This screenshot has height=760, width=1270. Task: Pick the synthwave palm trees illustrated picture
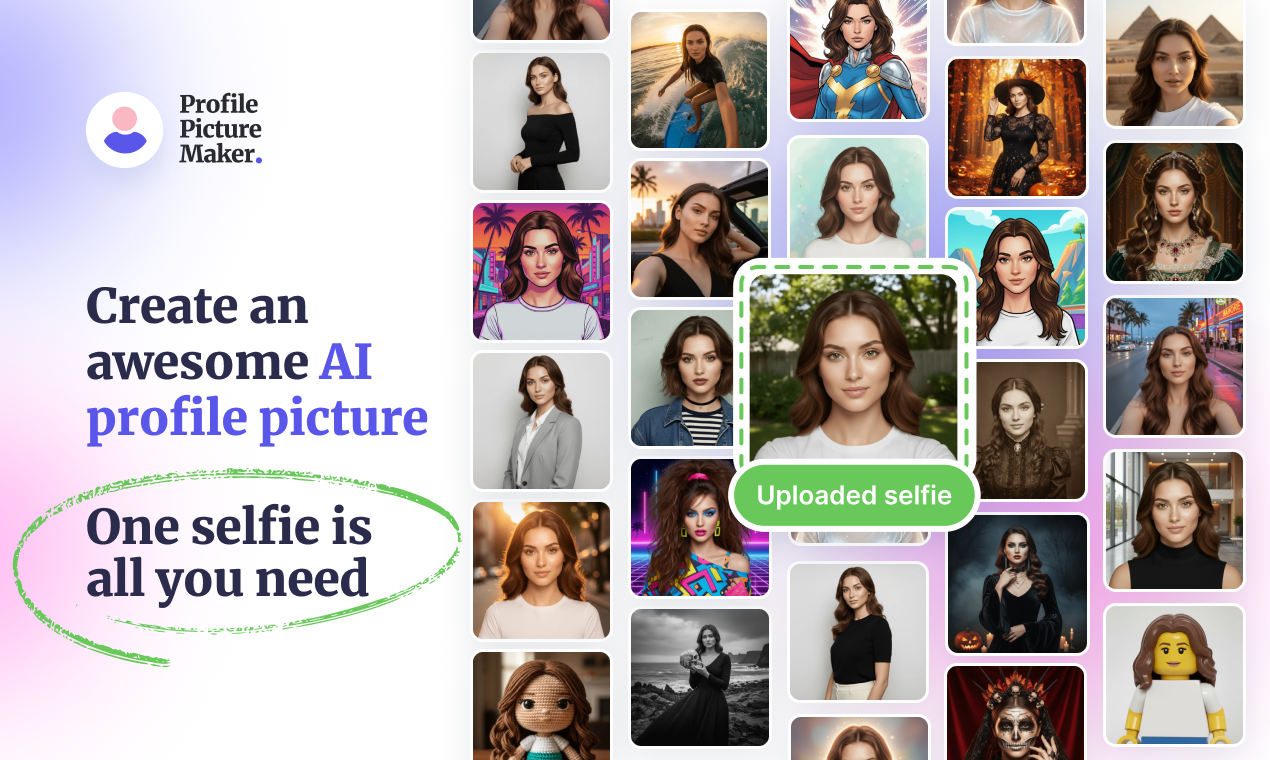pyautogui.click(x=541, y=272)
